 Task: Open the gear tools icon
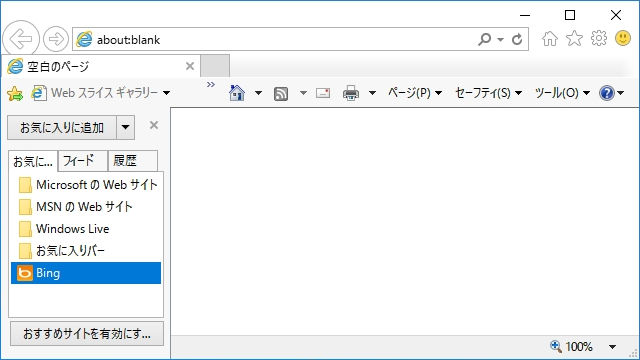[599, 38]
